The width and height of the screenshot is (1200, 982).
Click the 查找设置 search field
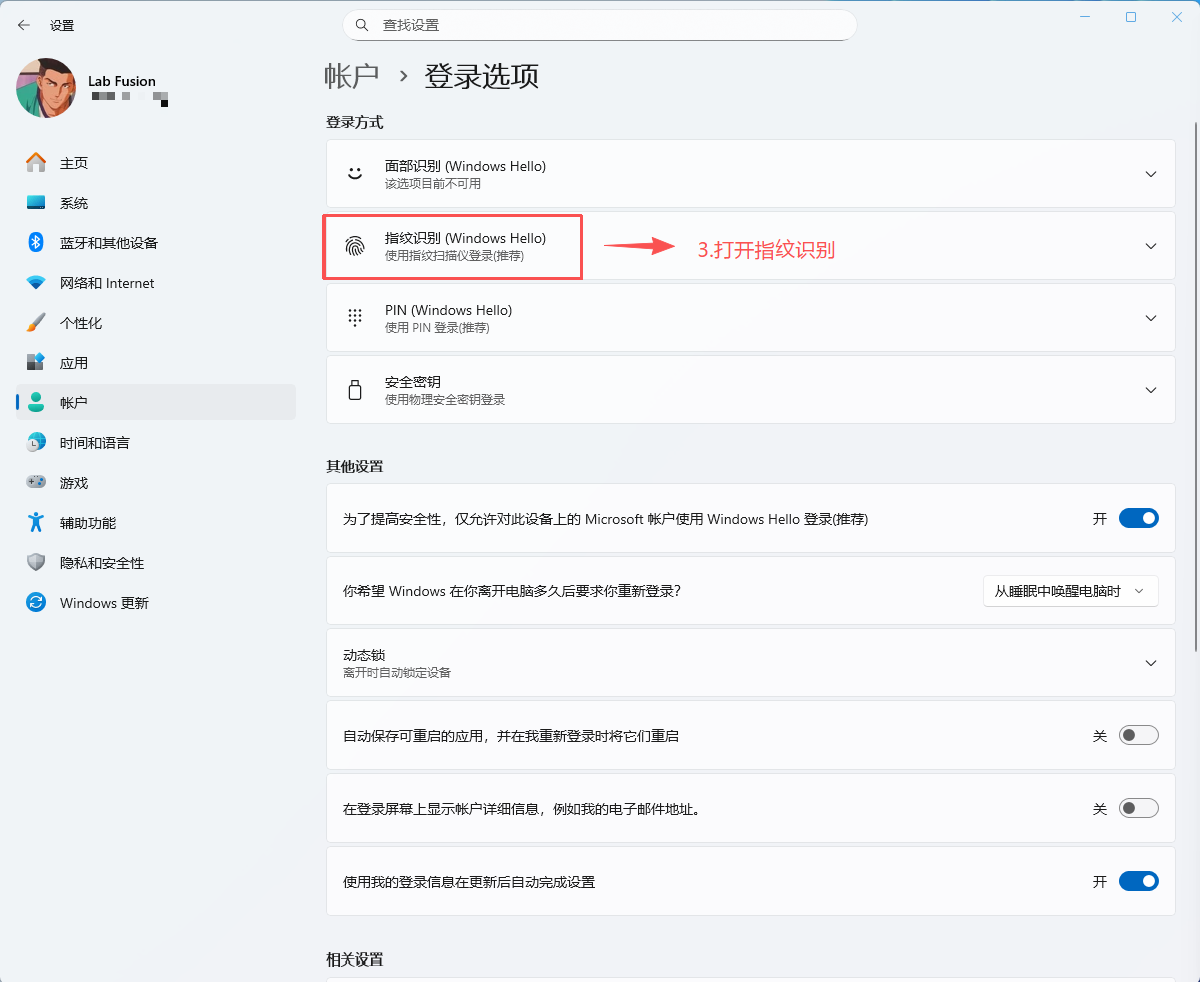point(600,25)
